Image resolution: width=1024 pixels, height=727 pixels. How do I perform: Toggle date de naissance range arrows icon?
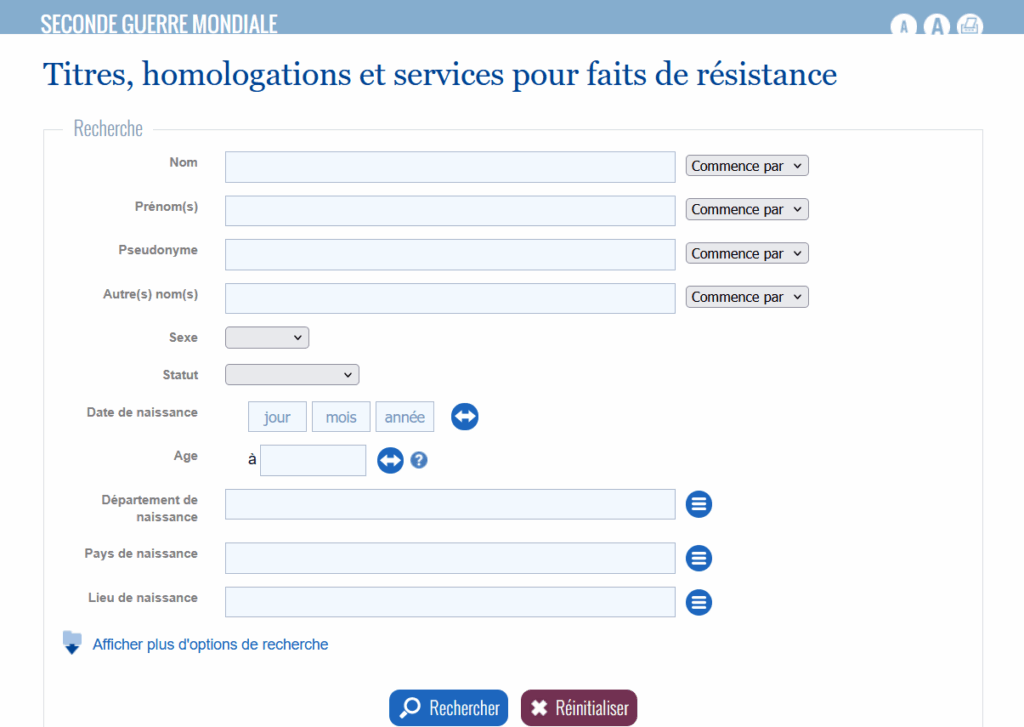(464, 417)
